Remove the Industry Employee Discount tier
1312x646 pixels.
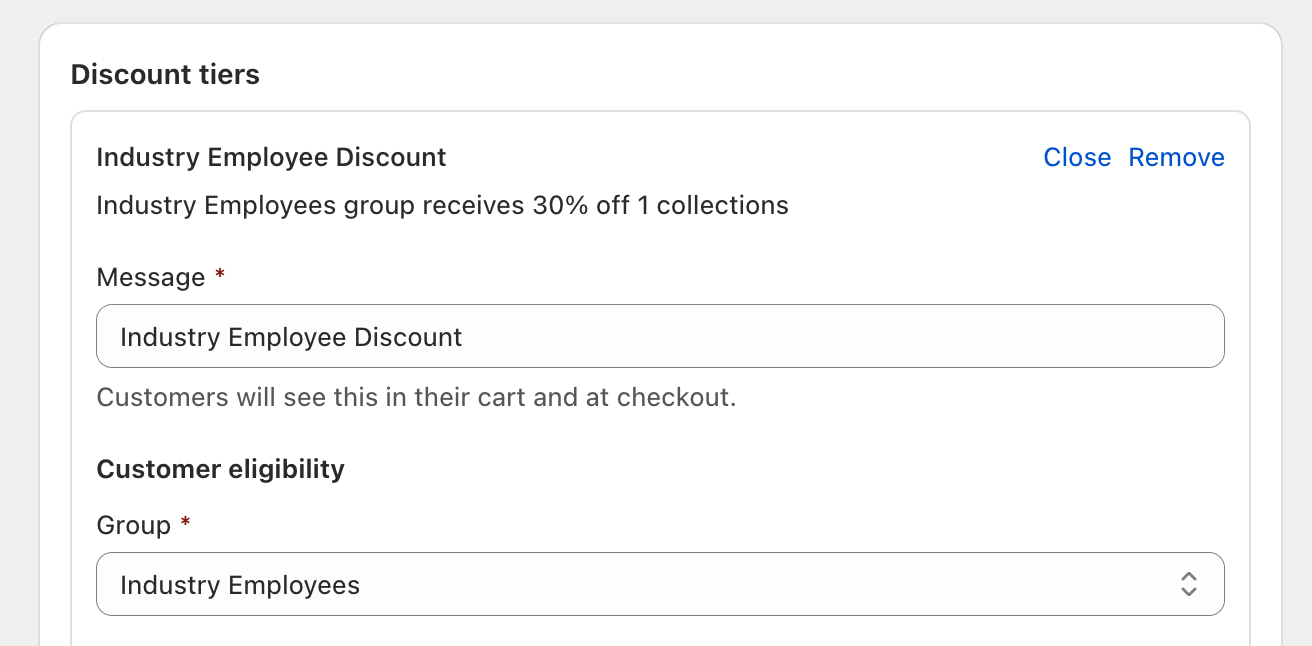coord(1176,158)
